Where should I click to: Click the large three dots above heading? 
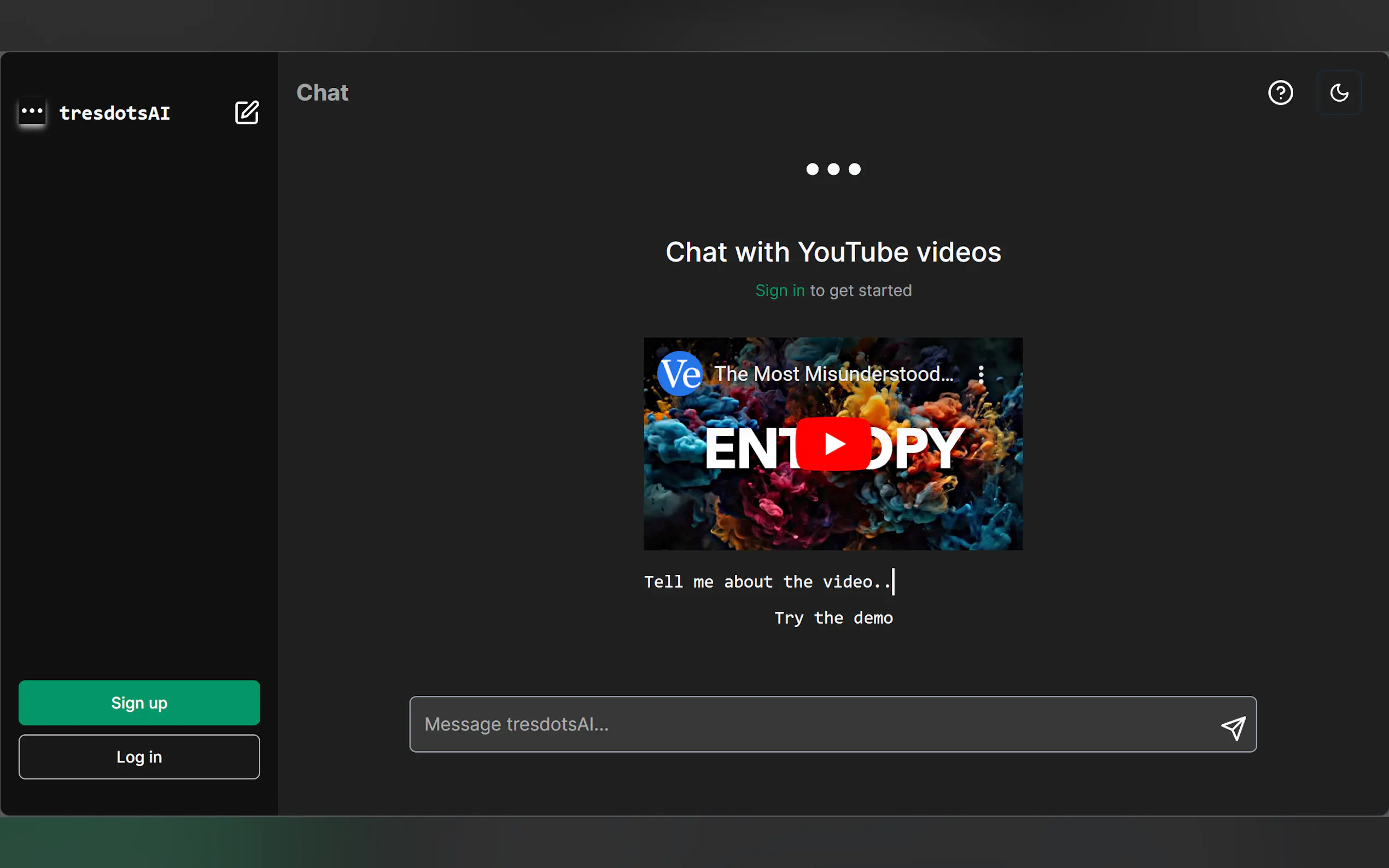pos(833,169)
